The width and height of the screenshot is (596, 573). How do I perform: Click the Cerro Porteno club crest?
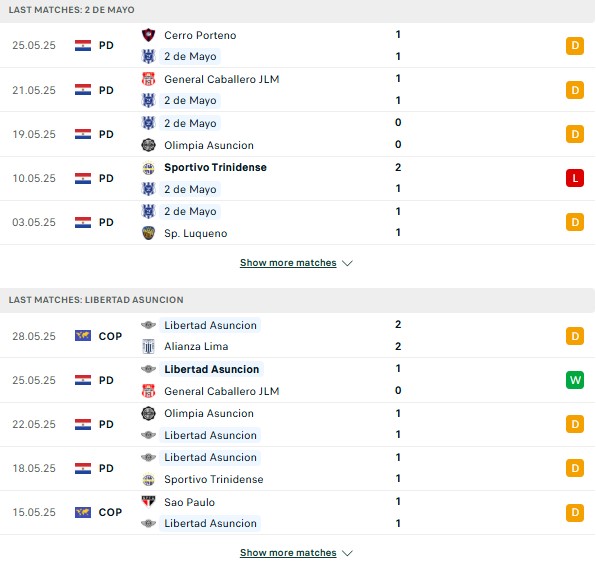coord(148,35)
